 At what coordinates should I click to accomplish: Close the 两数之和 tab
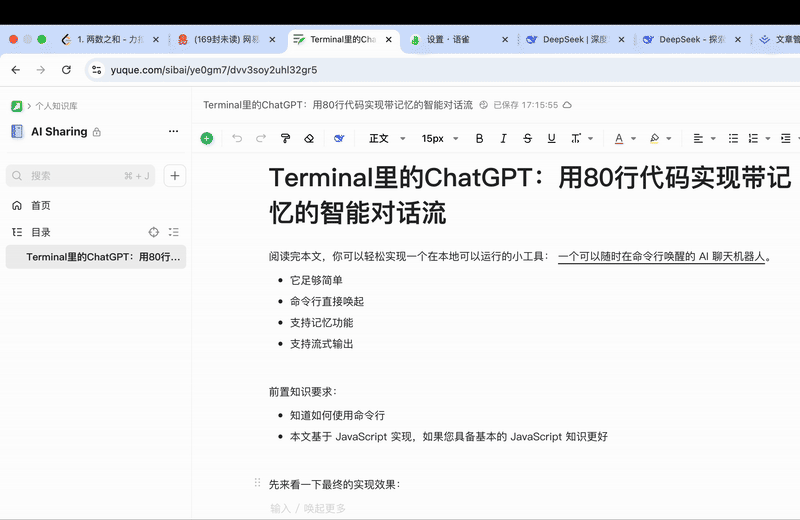point(156,39)
